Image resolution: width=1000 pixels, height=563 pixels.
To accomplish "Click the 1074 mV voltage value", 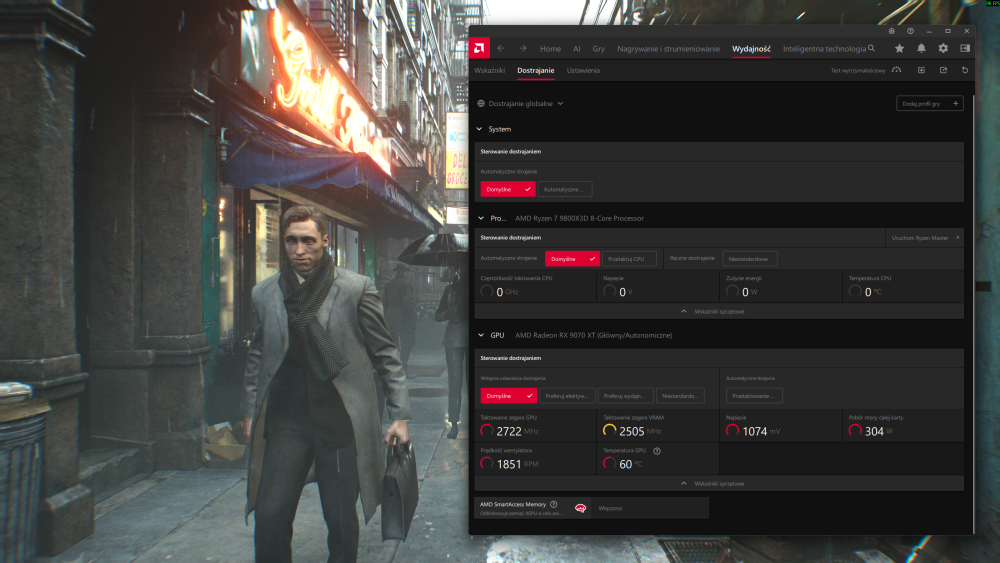I will 754,431.
